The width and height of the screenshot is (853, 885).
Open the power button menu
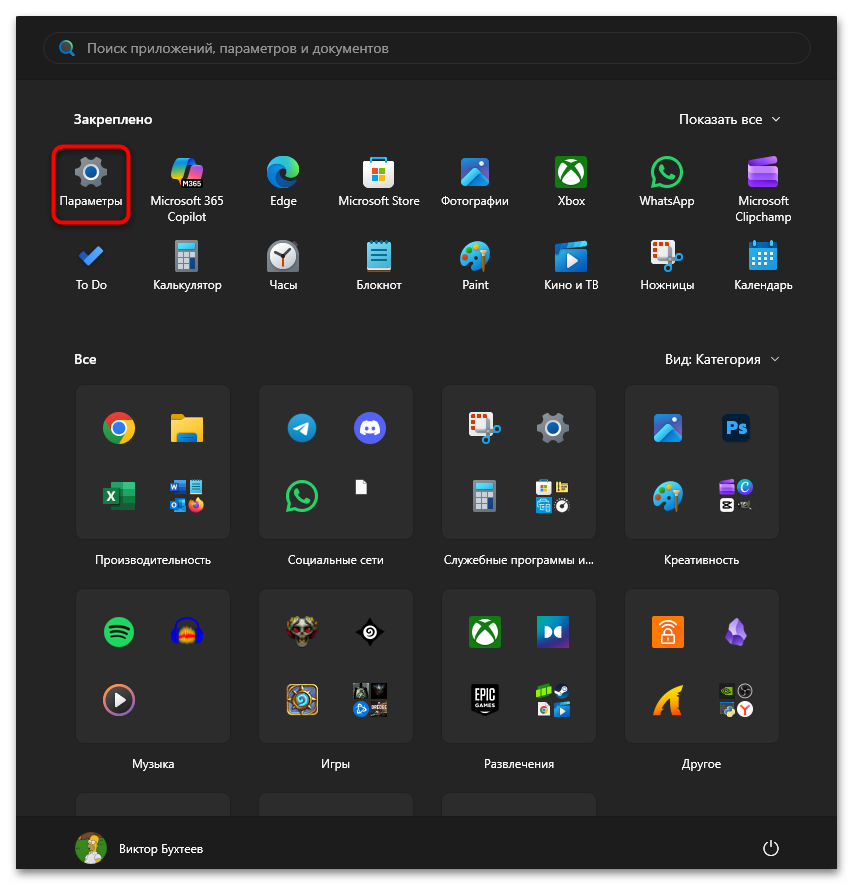coord(771,848)
